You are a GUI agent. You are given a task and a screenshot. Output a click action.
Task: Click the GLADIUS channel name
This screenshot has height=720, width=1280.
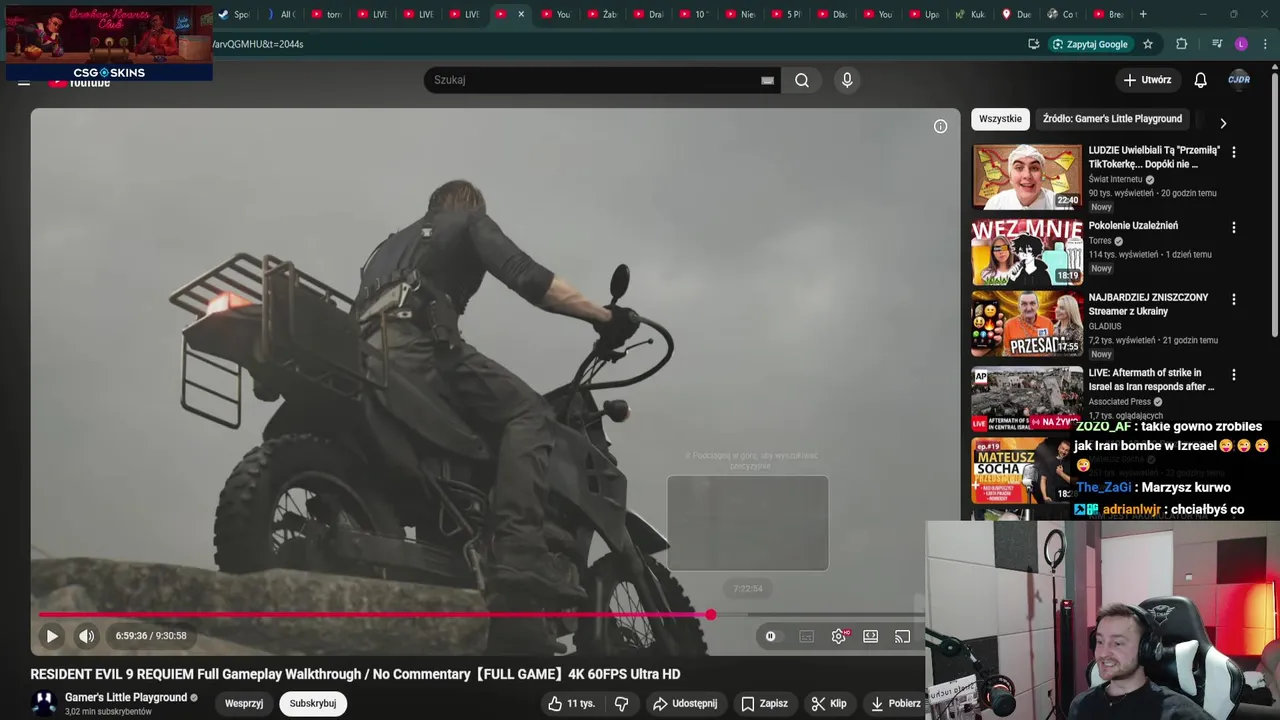tap(1105, 326)
